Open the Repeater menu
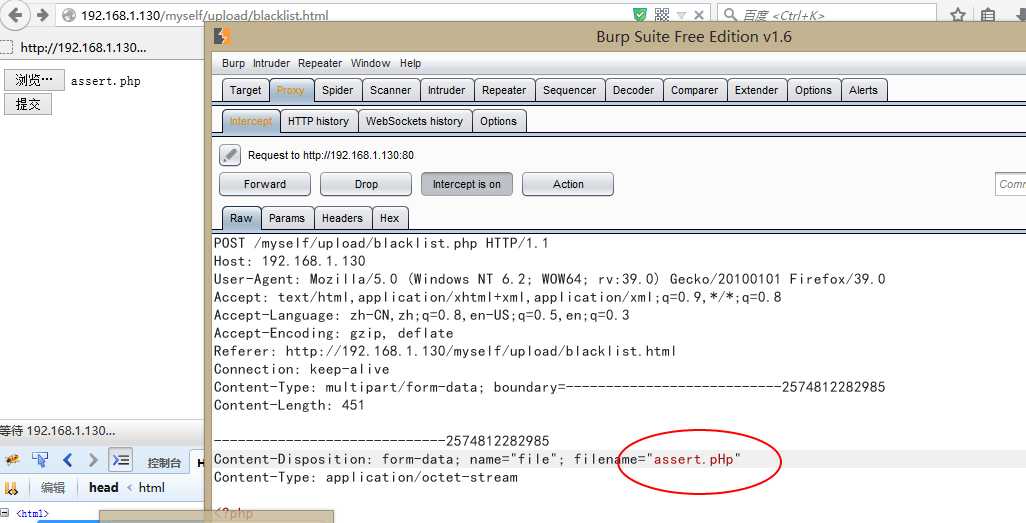This screenshot has height=523, width=1026. 320,63
